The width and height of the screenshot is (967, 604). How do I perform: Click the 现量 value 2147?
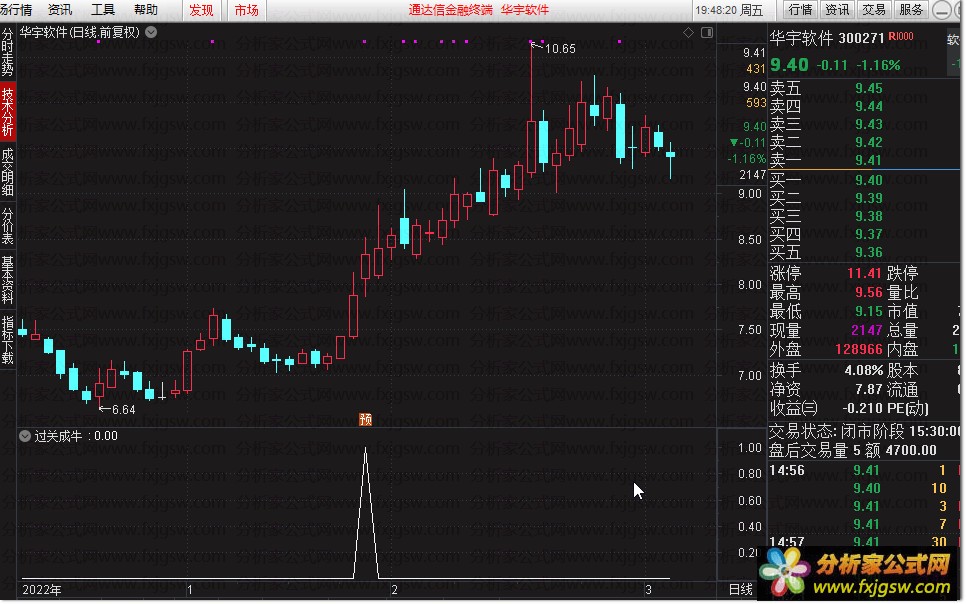click(x=866, y=331)
